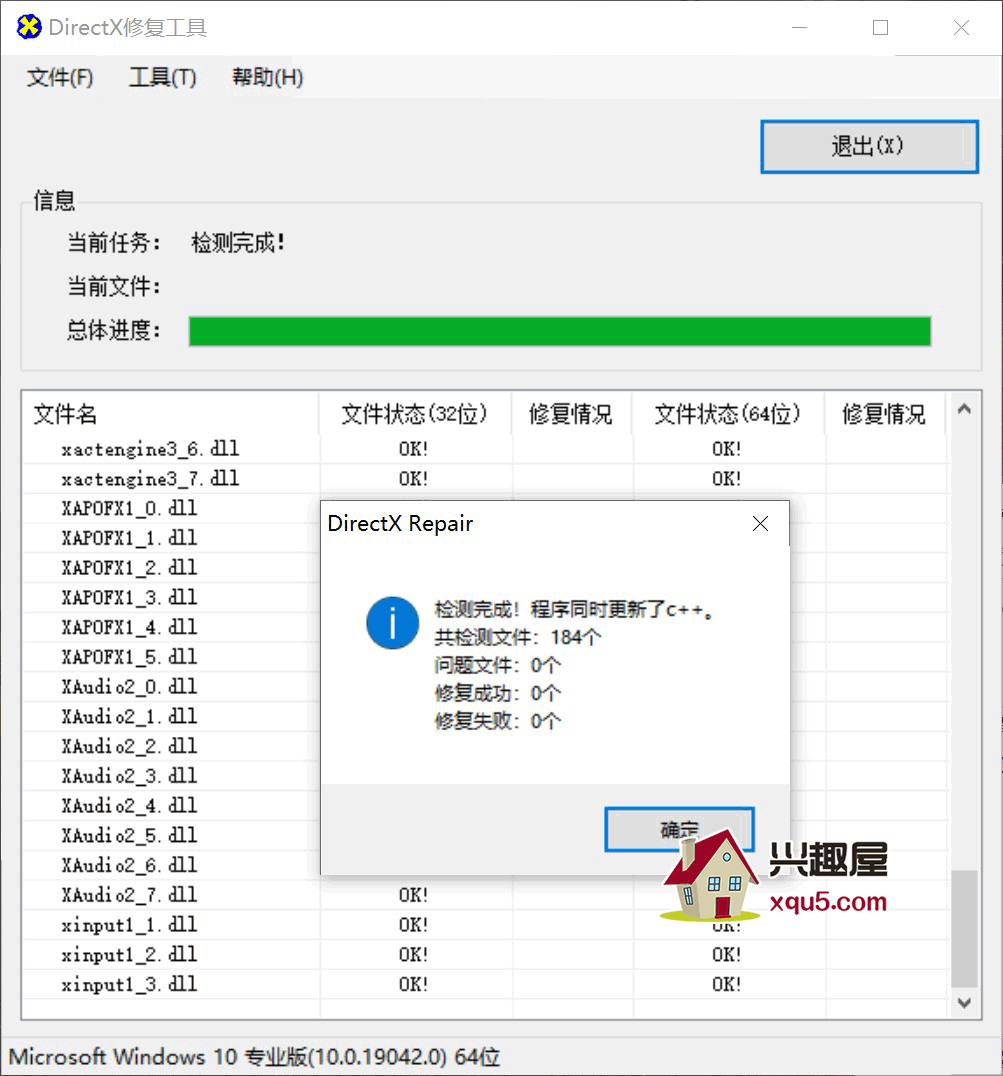Click the scrollbar up arrow
Screen dimensions: 1003x1076
(x=964, y=410)
